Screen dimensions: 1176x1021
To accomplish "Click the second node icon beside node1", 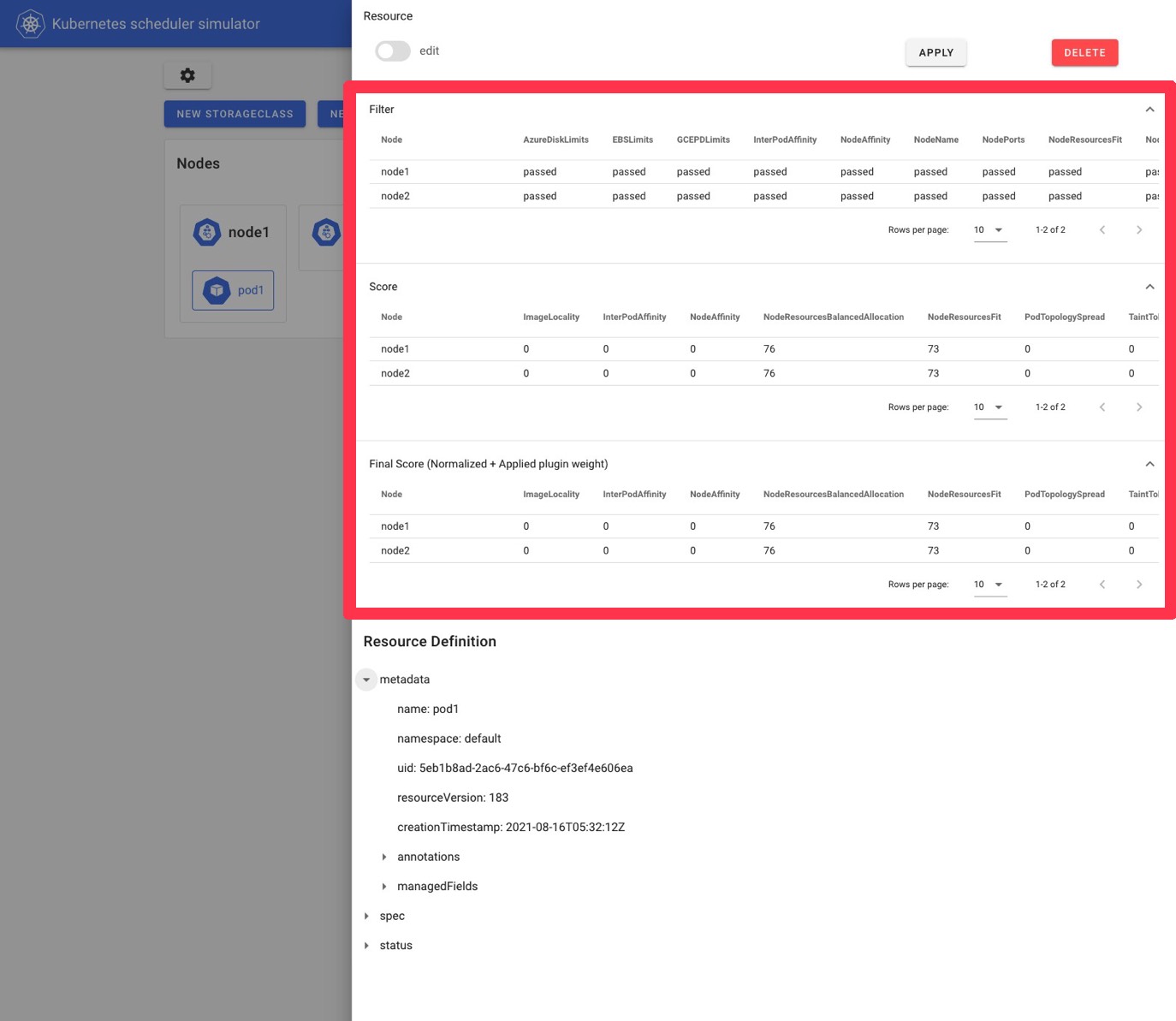I will pyautogui.click(x=326, y=232).
